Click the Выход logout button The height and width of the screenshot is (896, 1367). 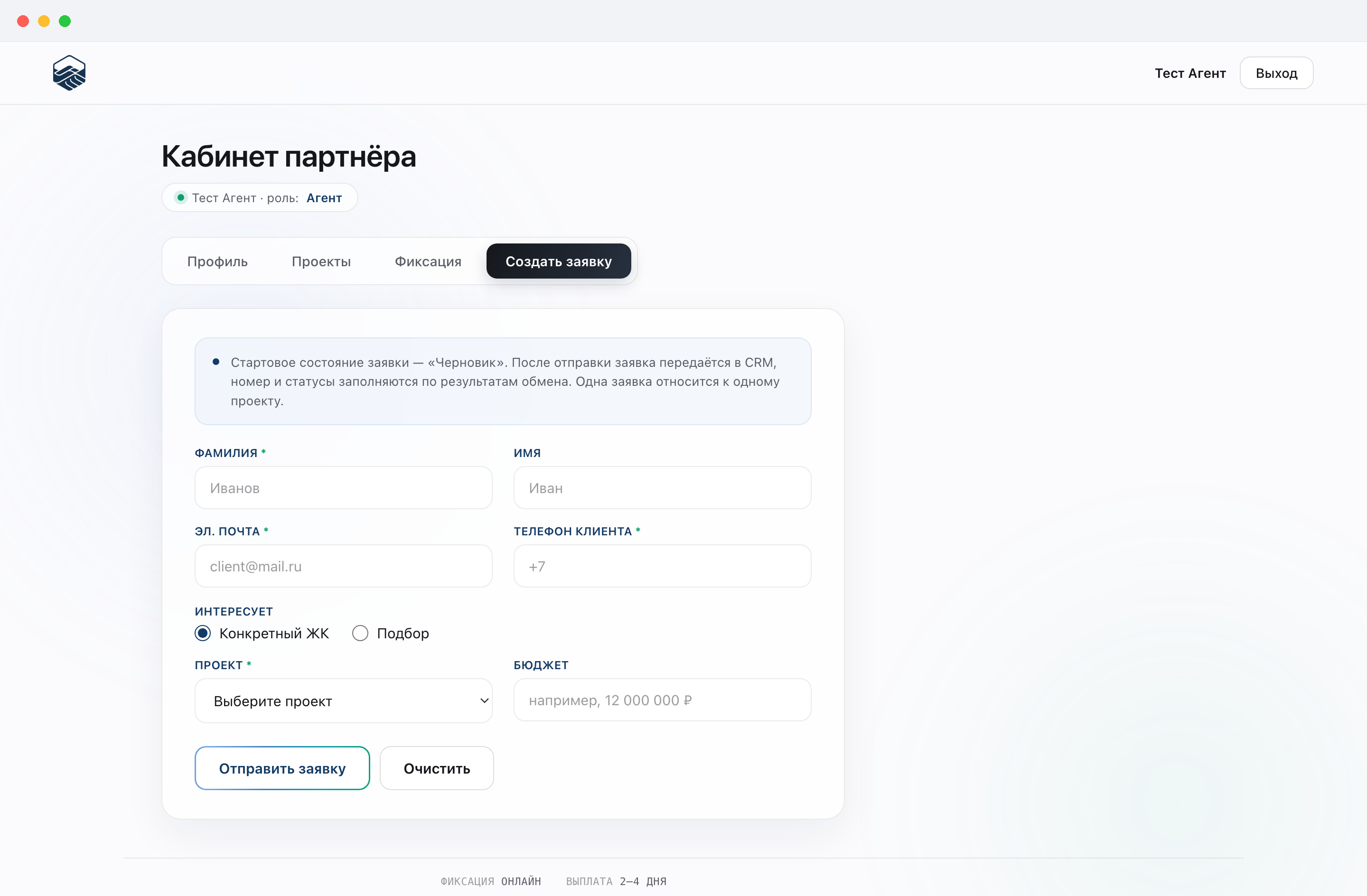click(x=1276, y=73)
